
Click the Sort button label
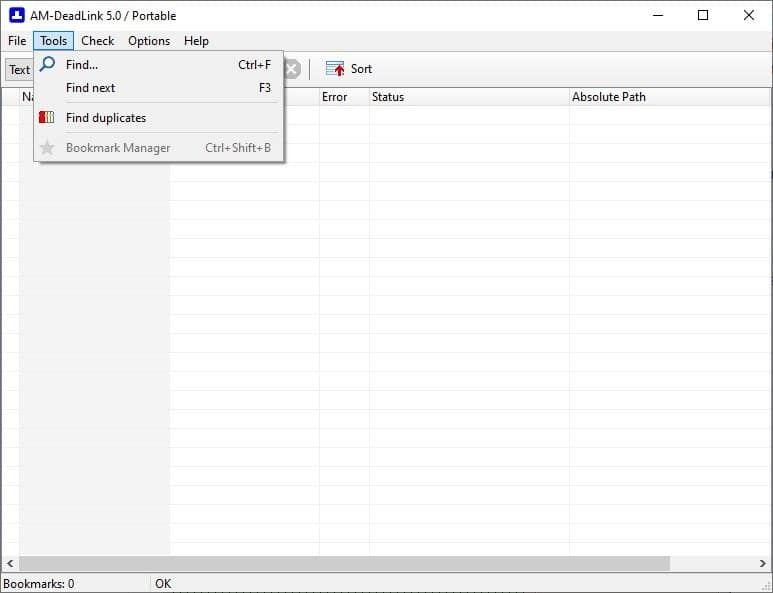[361, 69]
